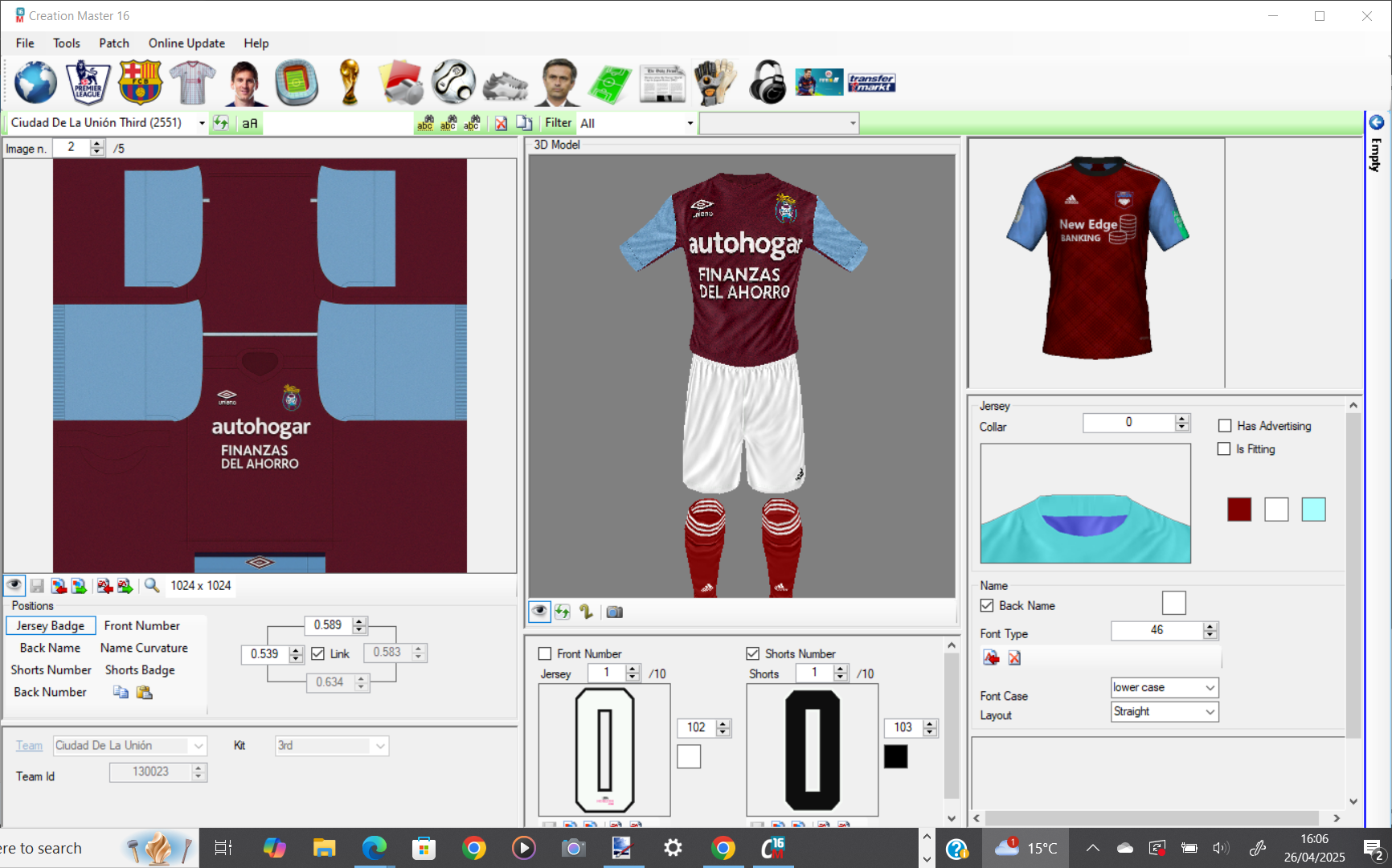Viewport: 1392px width, 868px height.
Task: Select the Name Curvature position button
Action: (144, 648)
